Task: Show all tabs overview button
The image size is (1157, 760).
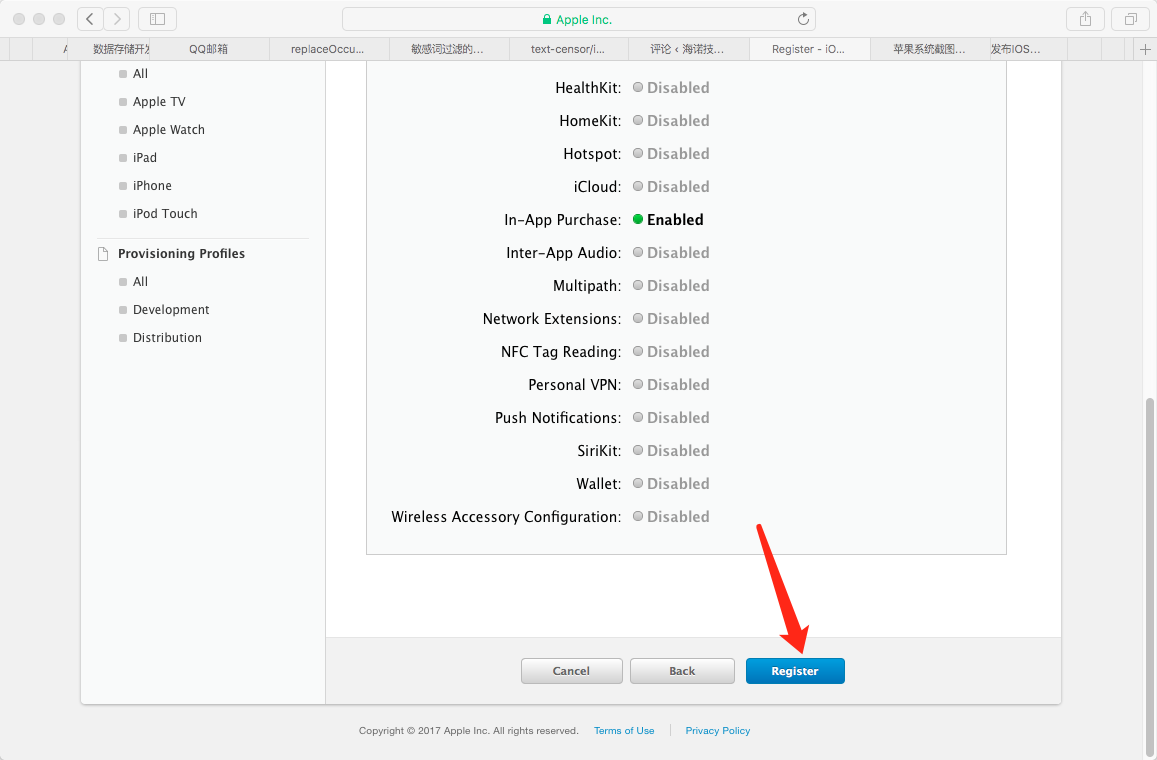Action: click(x=1130, y=19)
